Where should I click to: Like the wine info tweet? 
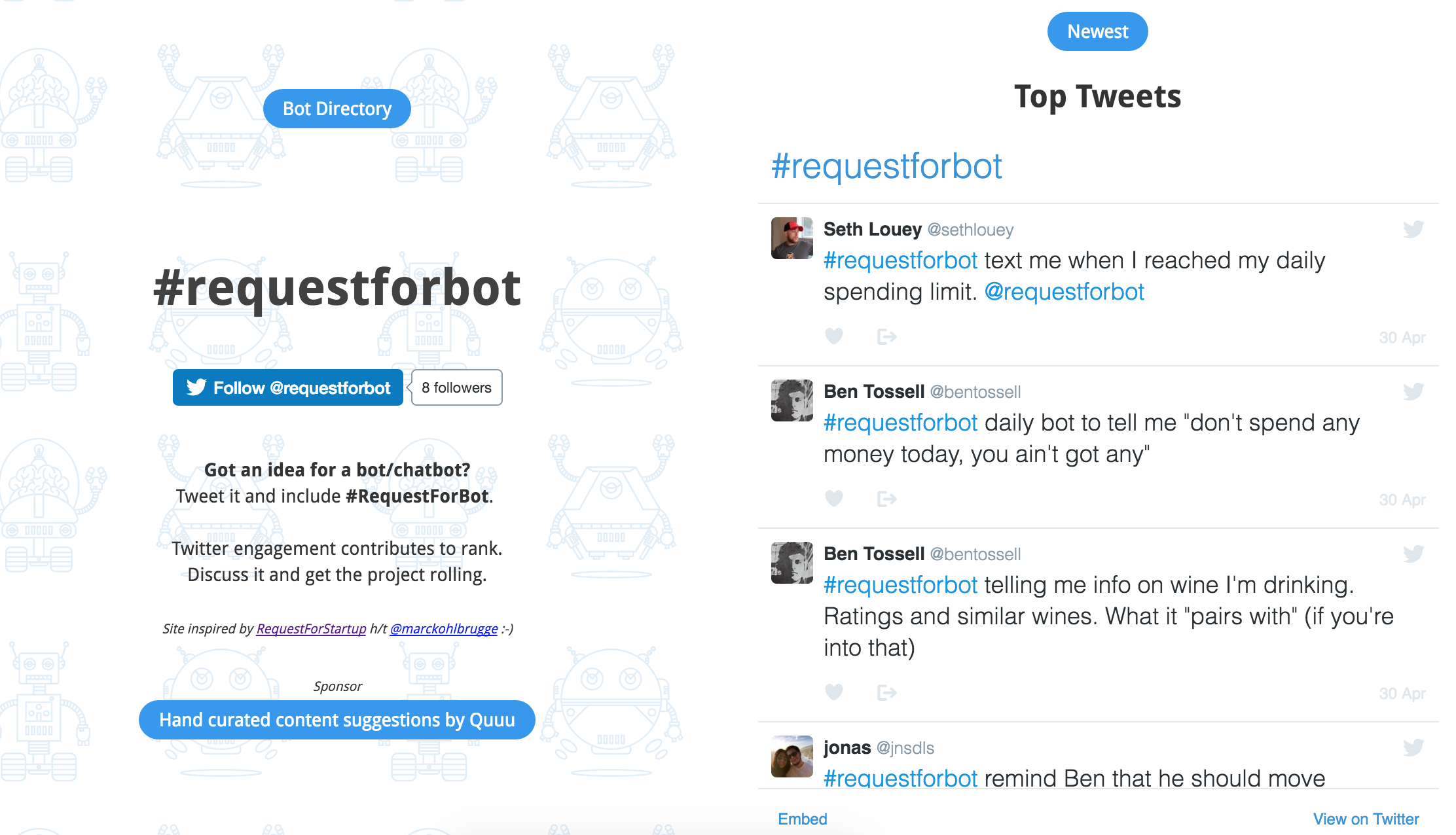point(834,692)
